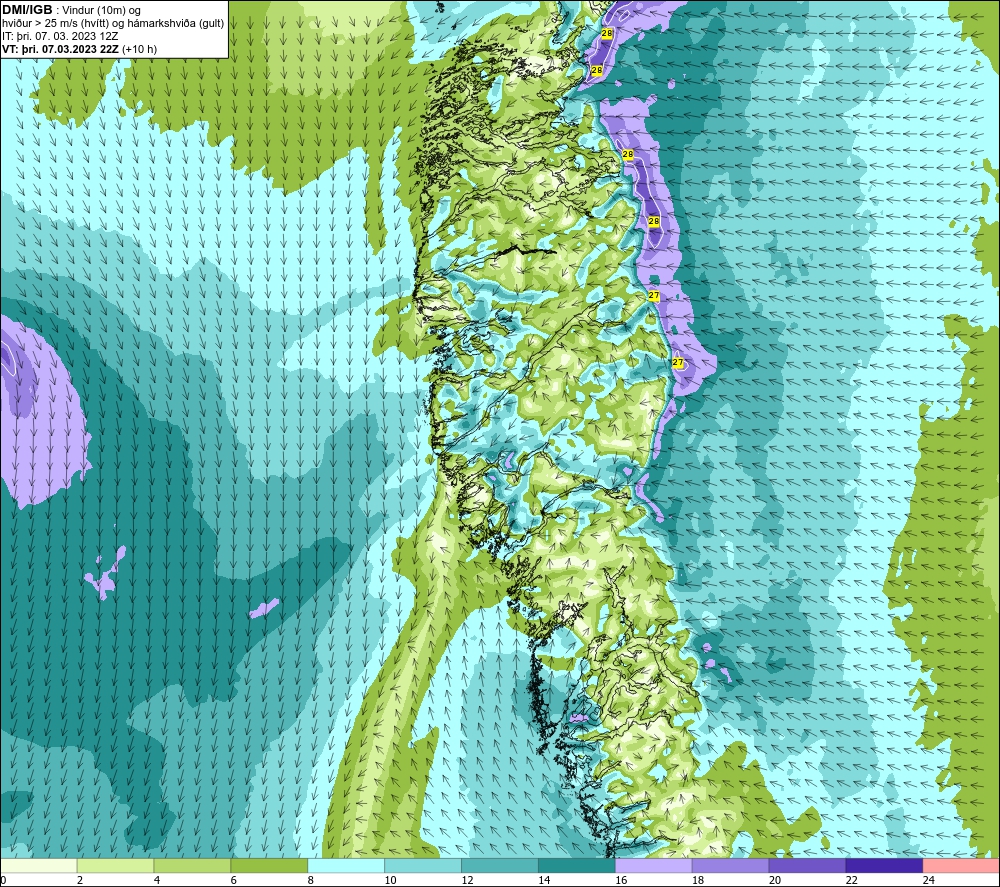The height and width of the screenshot is (887, 1000).
Task: Click the "DMI/IGB" title text
Action: pyautogui.click(x=27, y=10)
